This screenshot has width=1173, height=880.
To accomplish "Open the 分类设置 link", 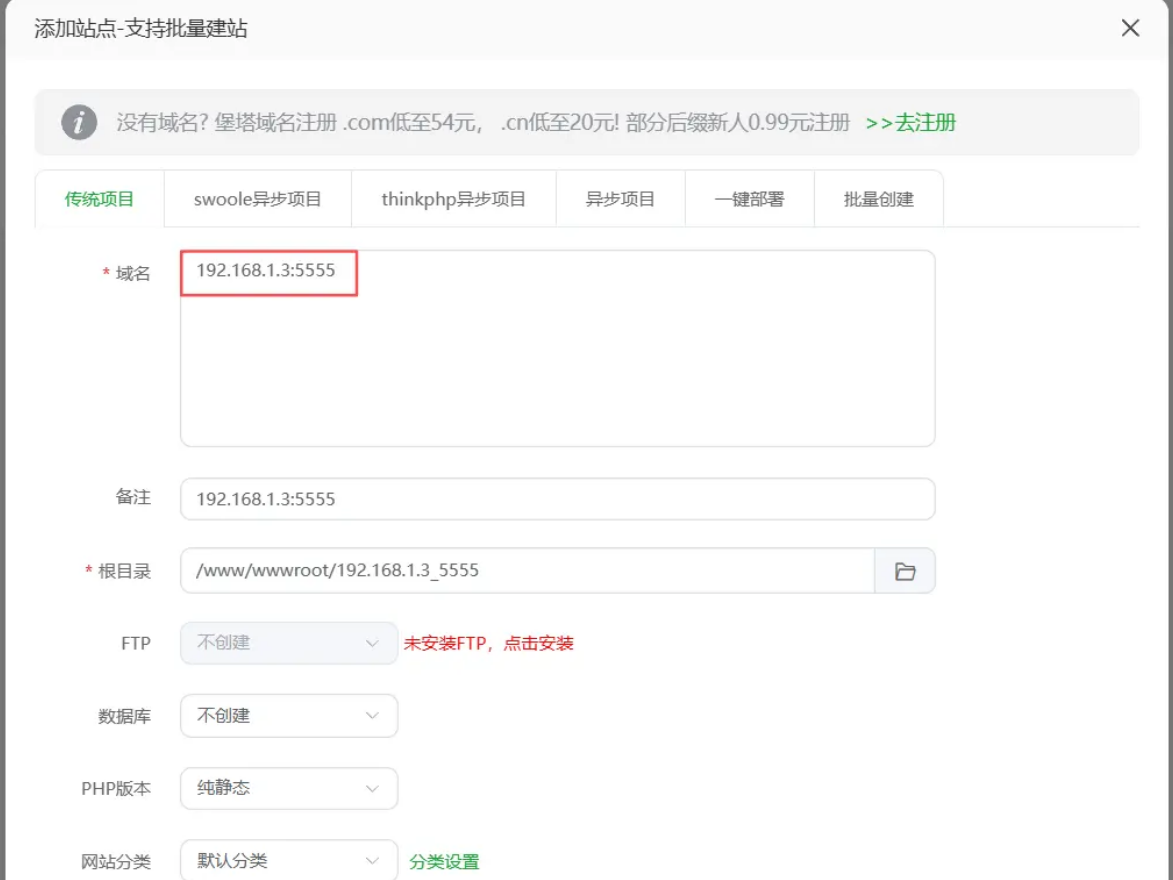I will [x=443, y=861].
